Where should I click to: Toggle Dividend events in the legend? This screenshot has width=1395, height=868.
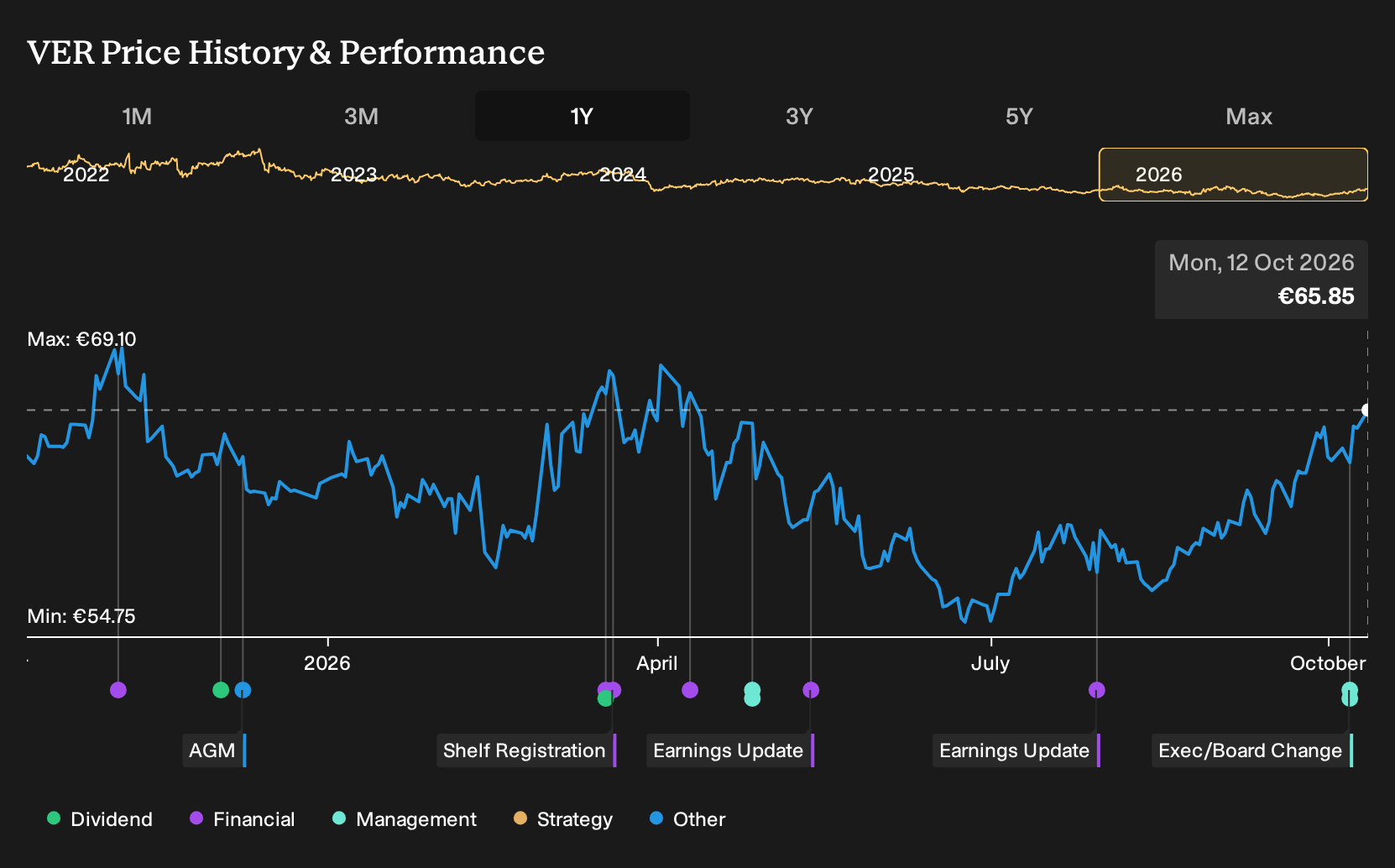click(x=100, y=819)
